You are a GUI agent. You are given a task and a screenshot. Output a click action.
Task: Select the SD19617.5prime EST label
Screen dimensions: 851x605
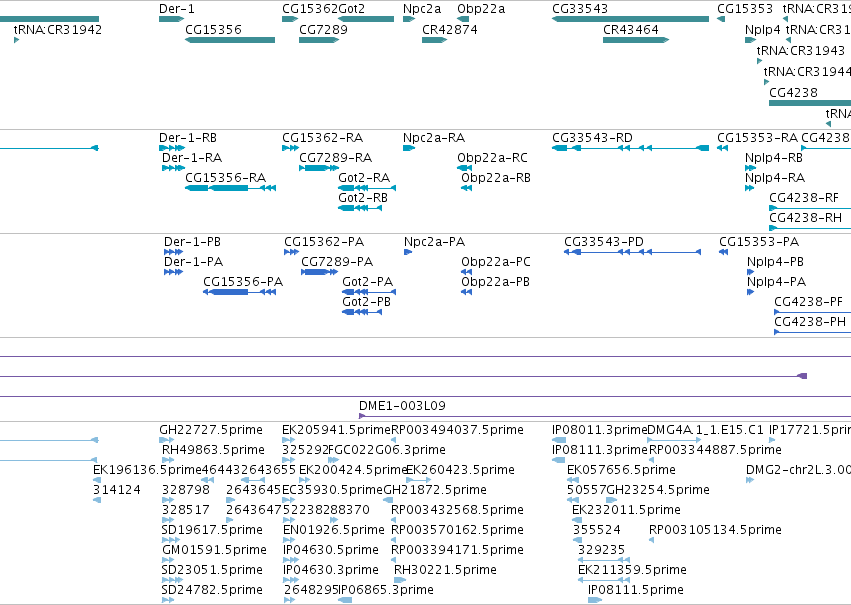pyautogui.click(x=212, y=530)
